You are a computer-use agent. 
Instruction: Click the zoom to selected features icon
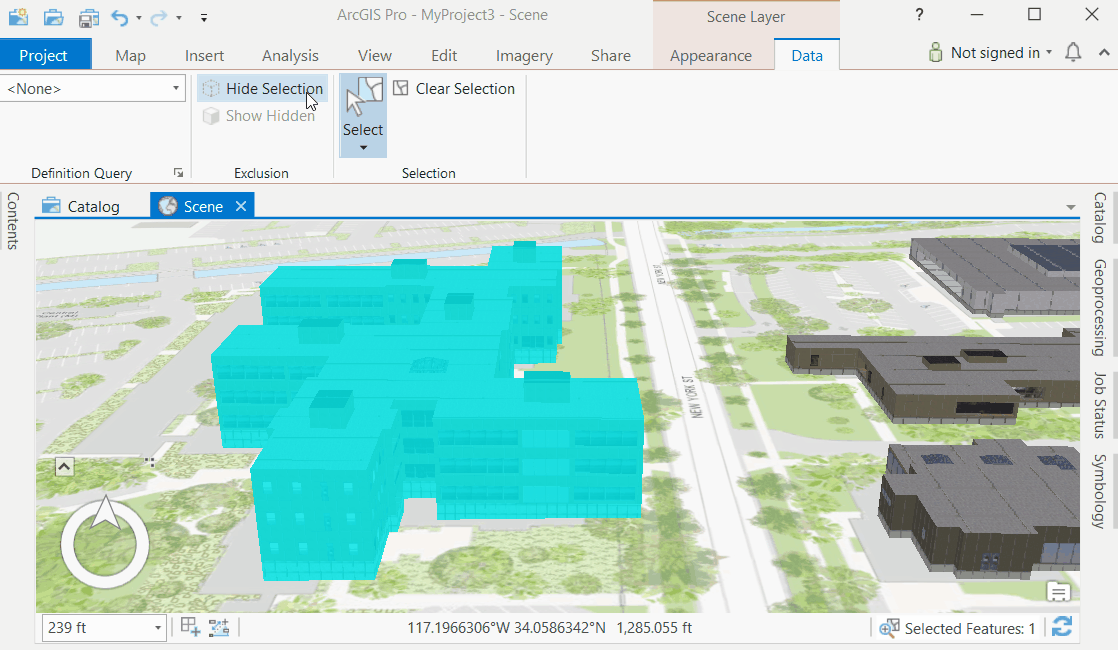889,628
